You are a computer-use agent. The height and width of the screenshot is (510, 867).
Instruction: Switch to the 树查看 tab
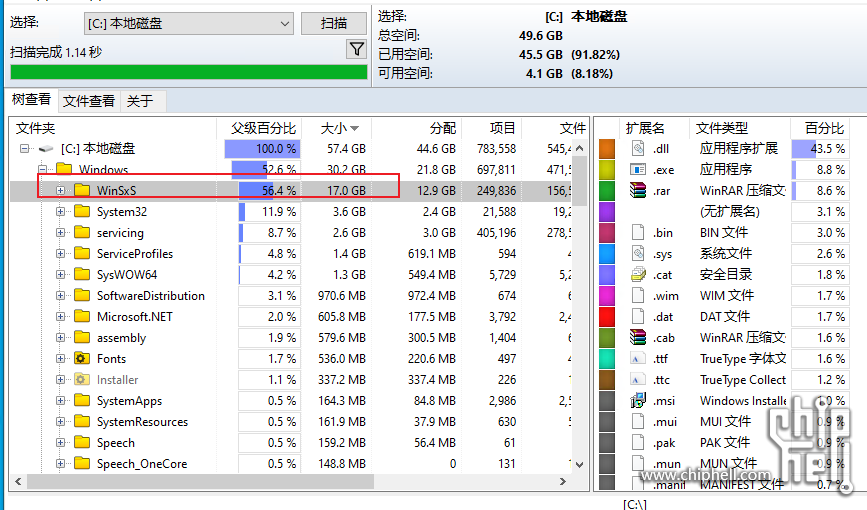pyautogui.click(x=32, y=100)
